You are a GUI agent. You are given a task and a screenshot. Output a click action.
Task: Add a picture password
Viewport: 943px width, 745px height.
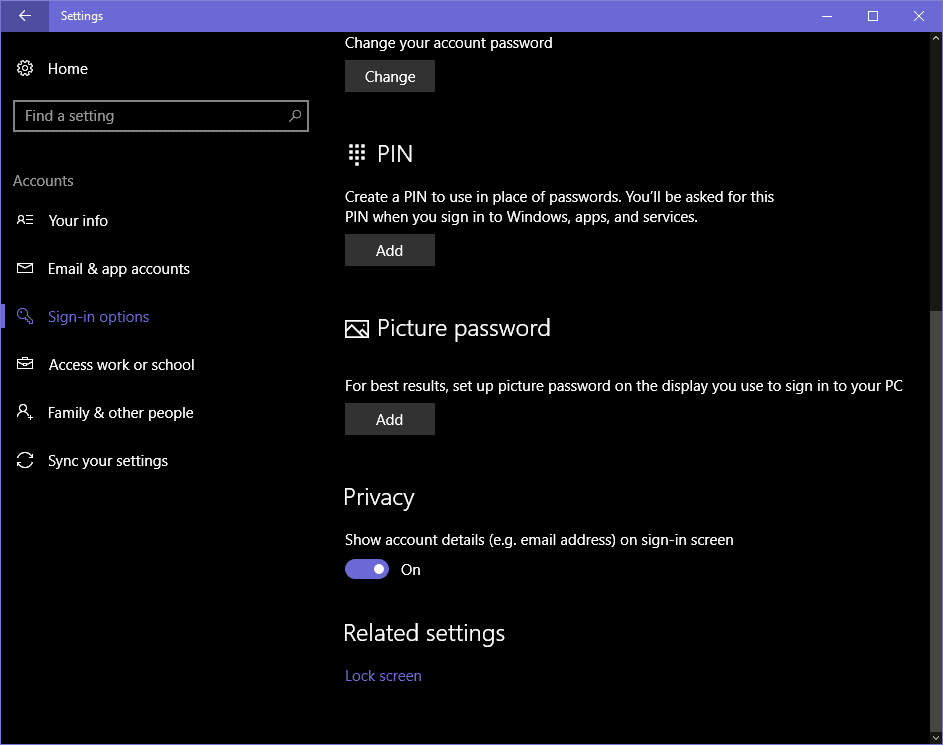click(389, 419)
